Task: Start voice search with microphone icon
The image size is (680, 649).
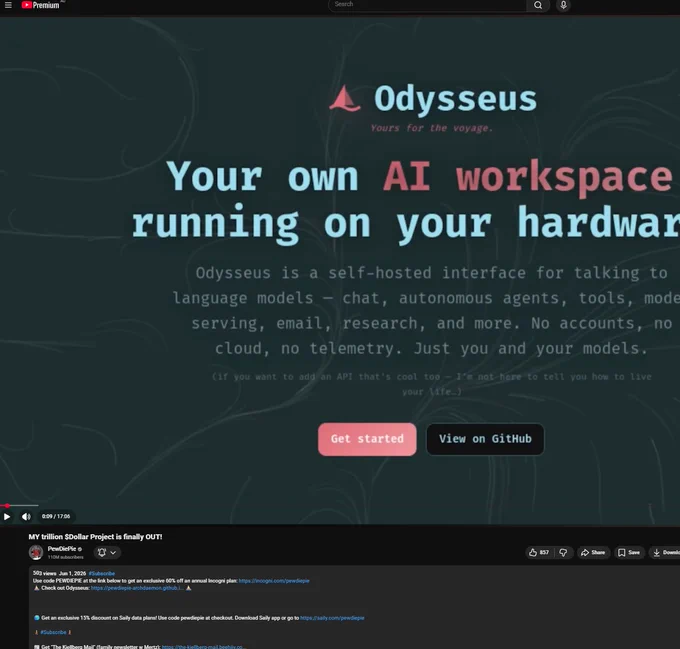Action: pyautogui.click(x=563, y=5)
